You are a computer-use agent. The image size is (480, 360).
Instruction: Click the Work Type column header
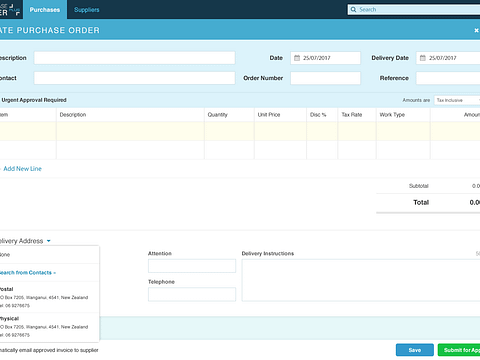point(392,115)
